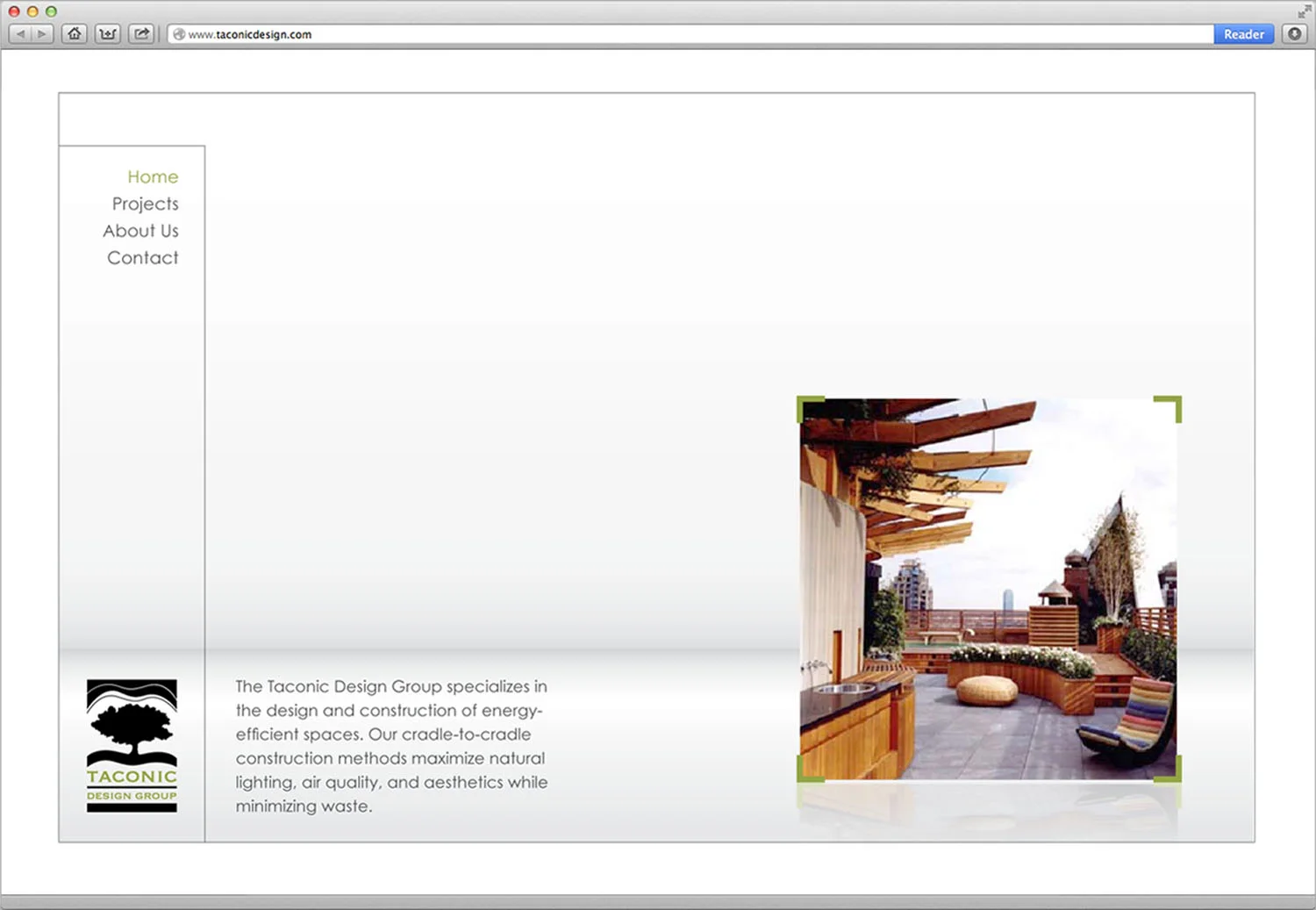Click the rooftop terrace photo
This screenshot has width=1316, height=910.
[989, 588]
